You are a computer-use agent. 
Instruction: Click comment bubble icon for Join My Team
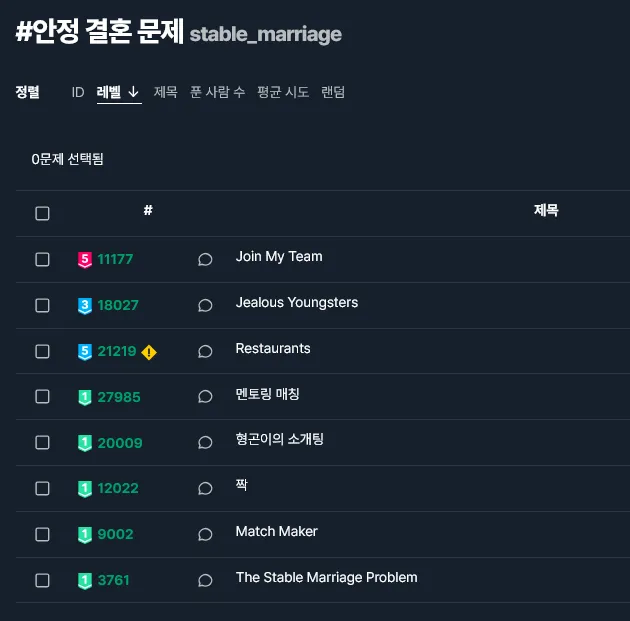click(205, 260)
